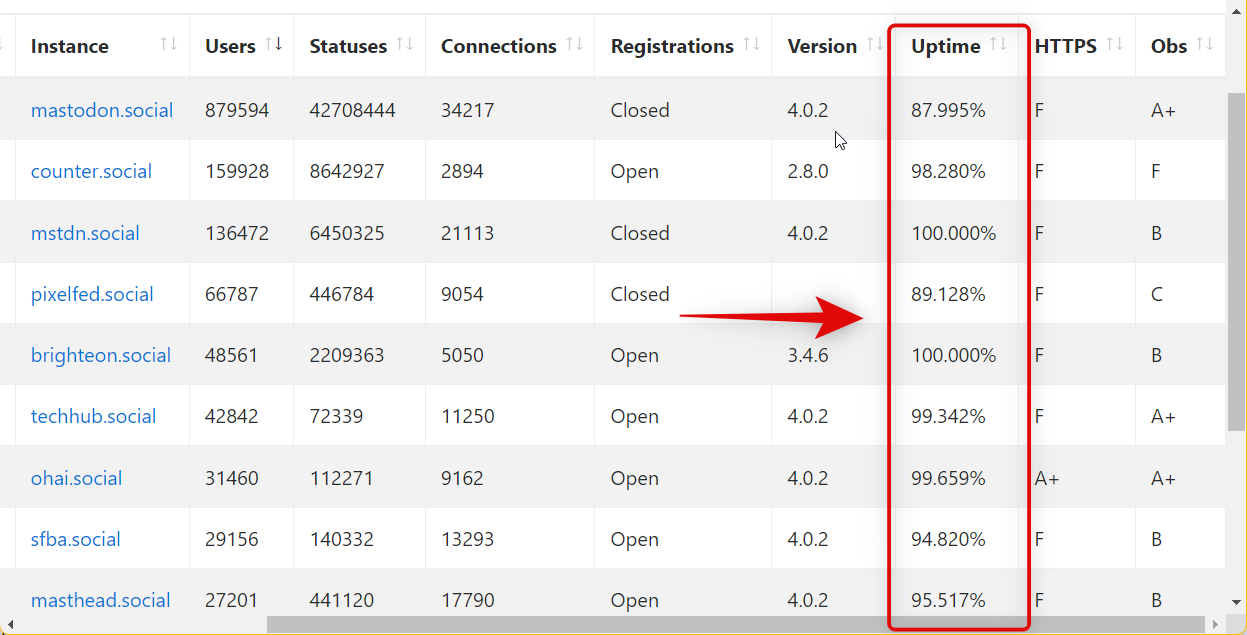Image resolution: width=1247 pixels, height=635 pixels.
Task: Select the 66787 users cell
Action: 232,294
